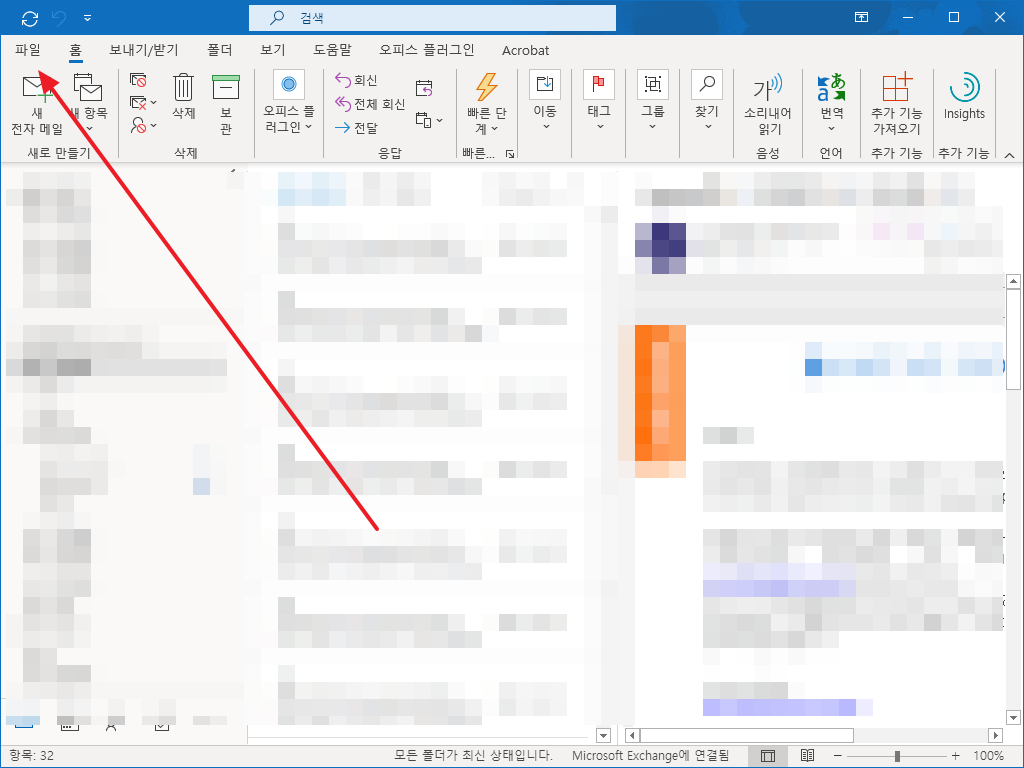Viewport: 1024px width, 768px height.
Task: Click message list scroll down arrow
Action: pyautogui.click(x=603, y=736)
